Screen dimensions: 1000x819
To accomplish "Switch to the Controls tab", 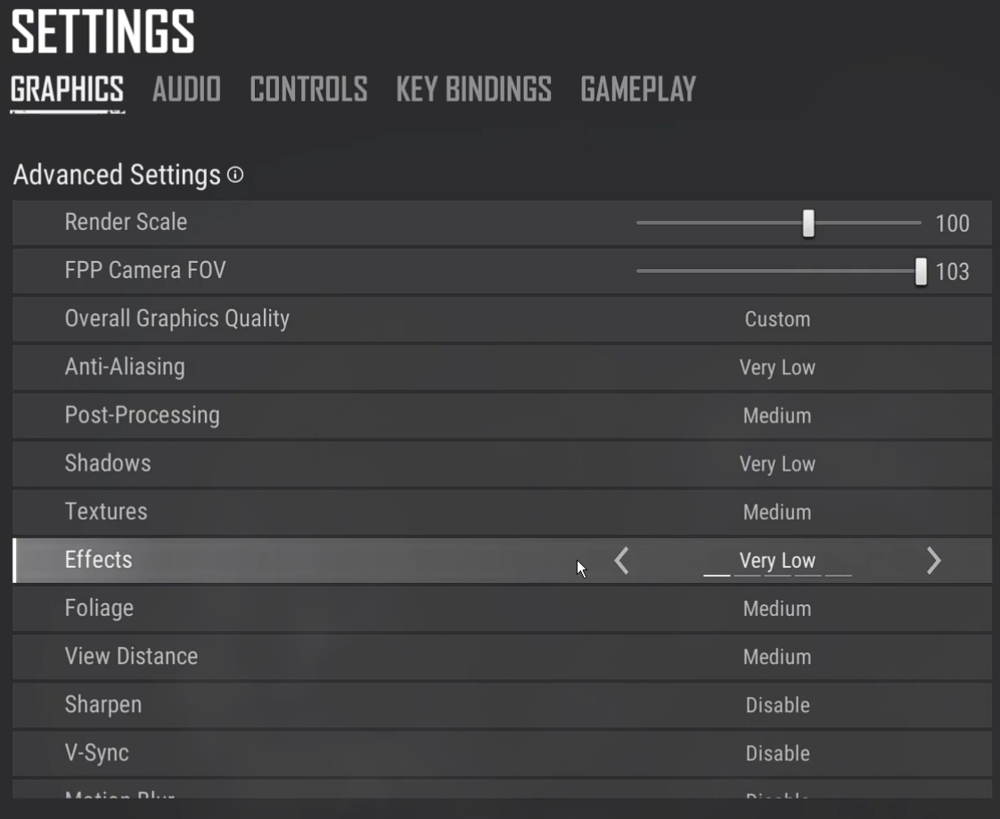I will click(x=308, y=89).
